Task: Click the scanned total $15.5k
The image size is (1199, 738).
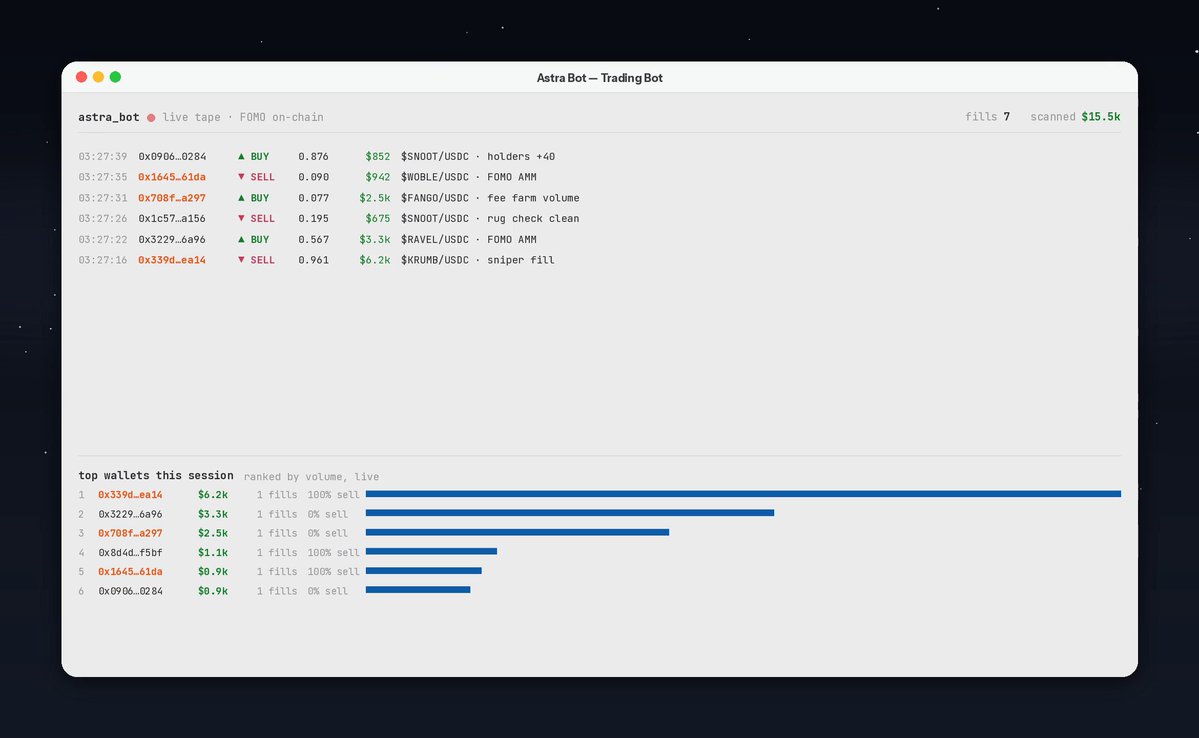Action: tap(1101, 116)
